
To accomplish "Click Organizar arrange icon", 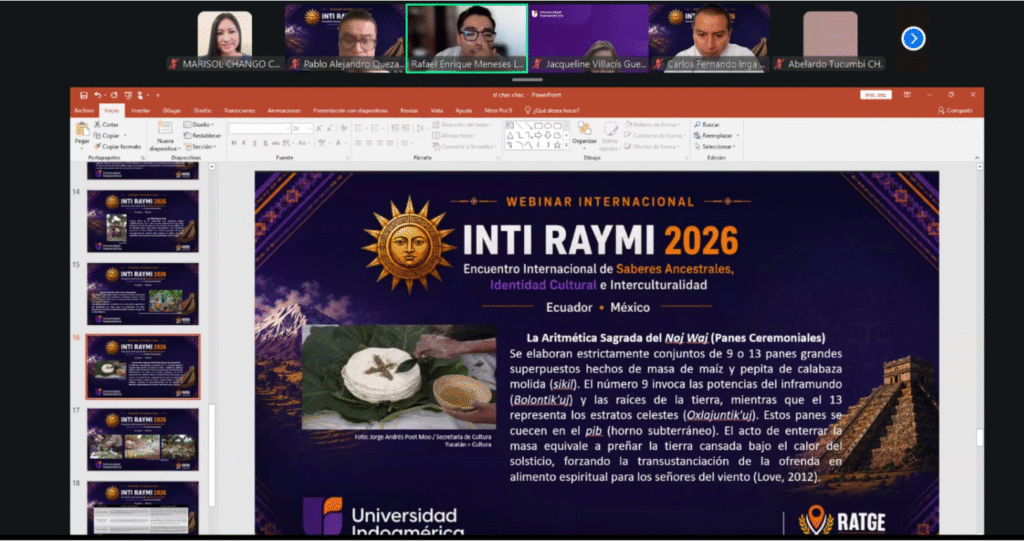I will click(584, 127).
